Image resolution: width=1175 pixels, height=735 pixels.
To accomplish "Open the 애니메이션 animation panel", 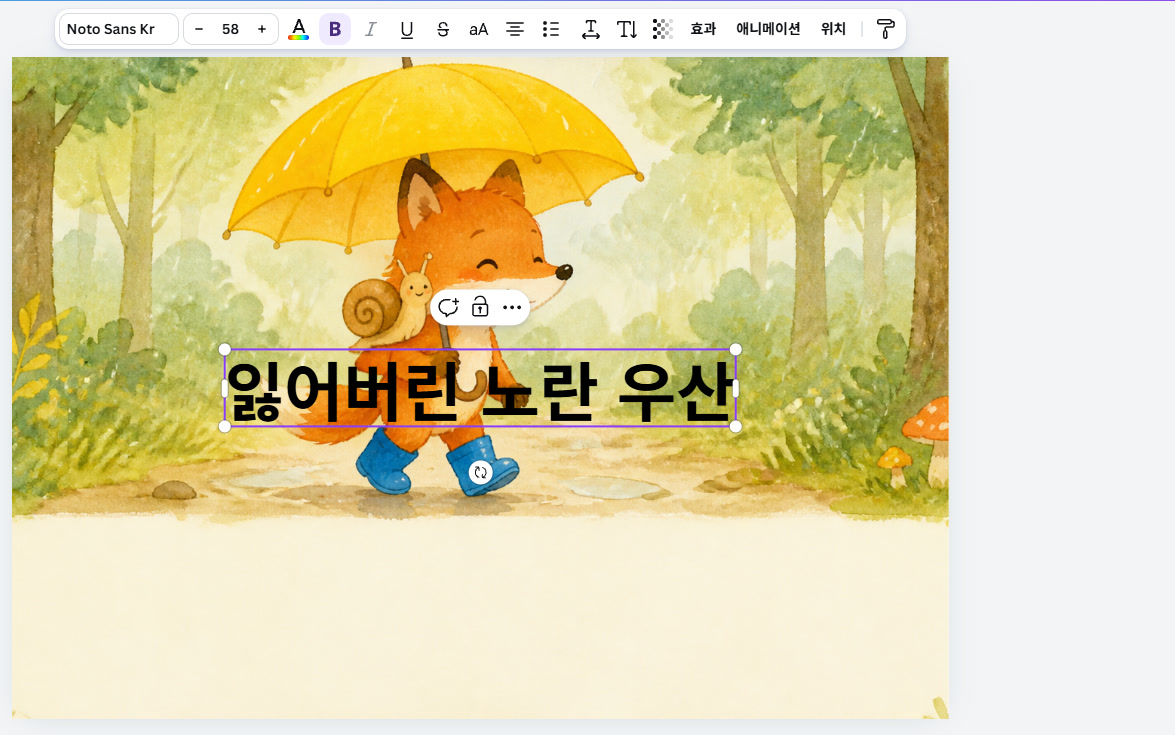I will point(768,29).
